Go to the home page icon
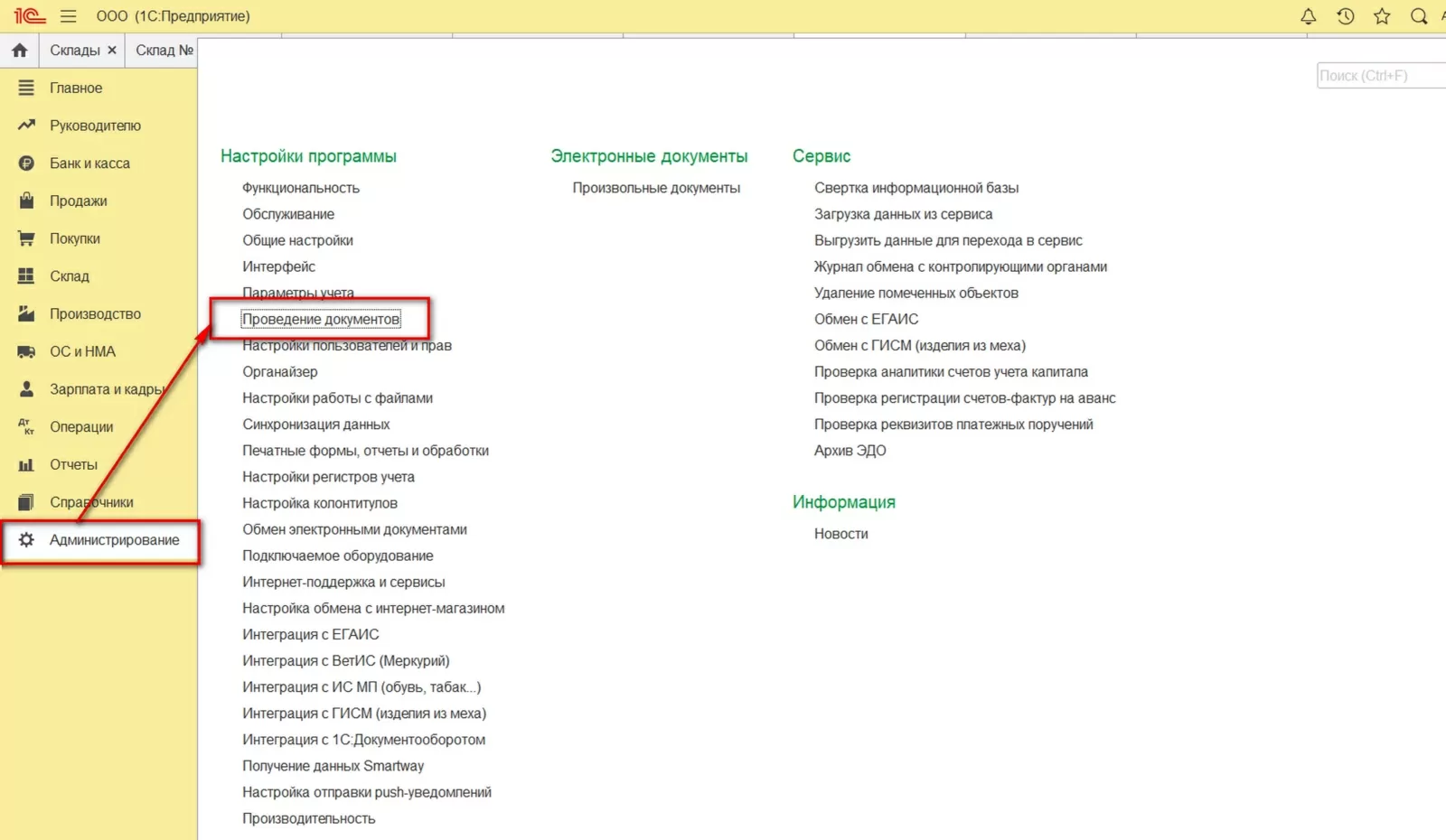 (20, 51)
